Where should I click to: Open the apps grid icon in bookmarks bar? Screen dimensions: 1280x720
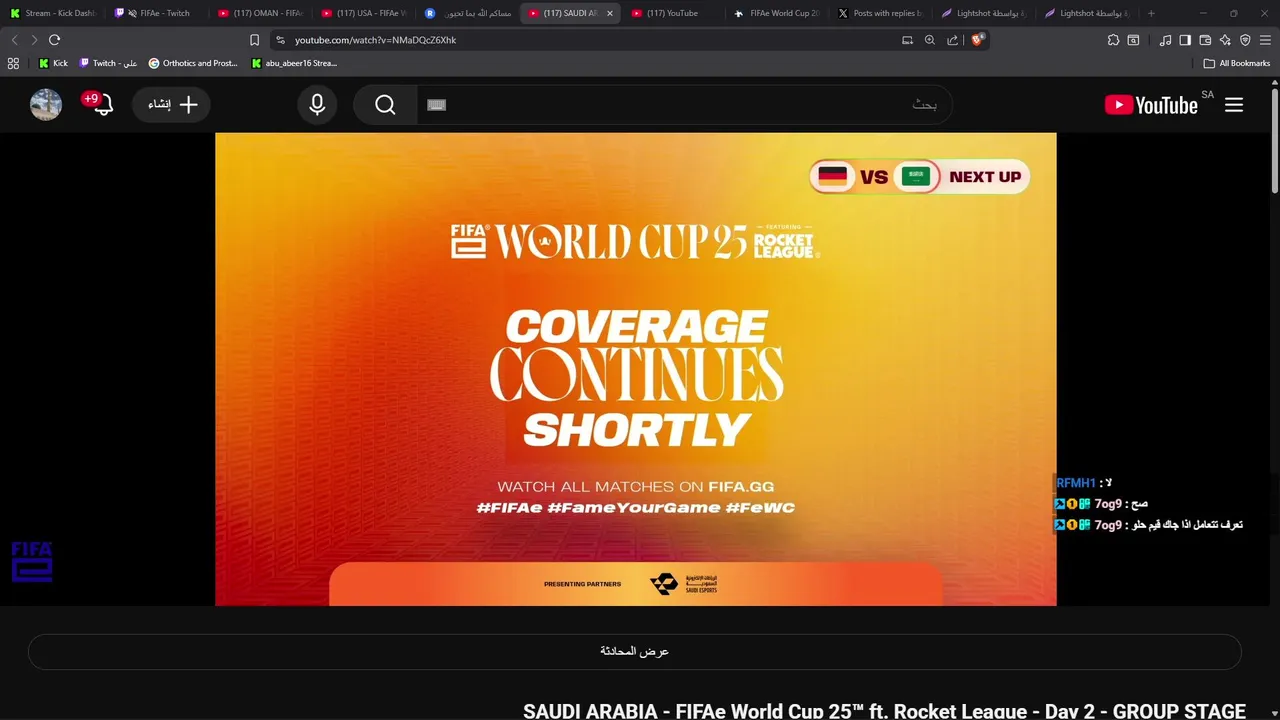click(x=13, y=63)
